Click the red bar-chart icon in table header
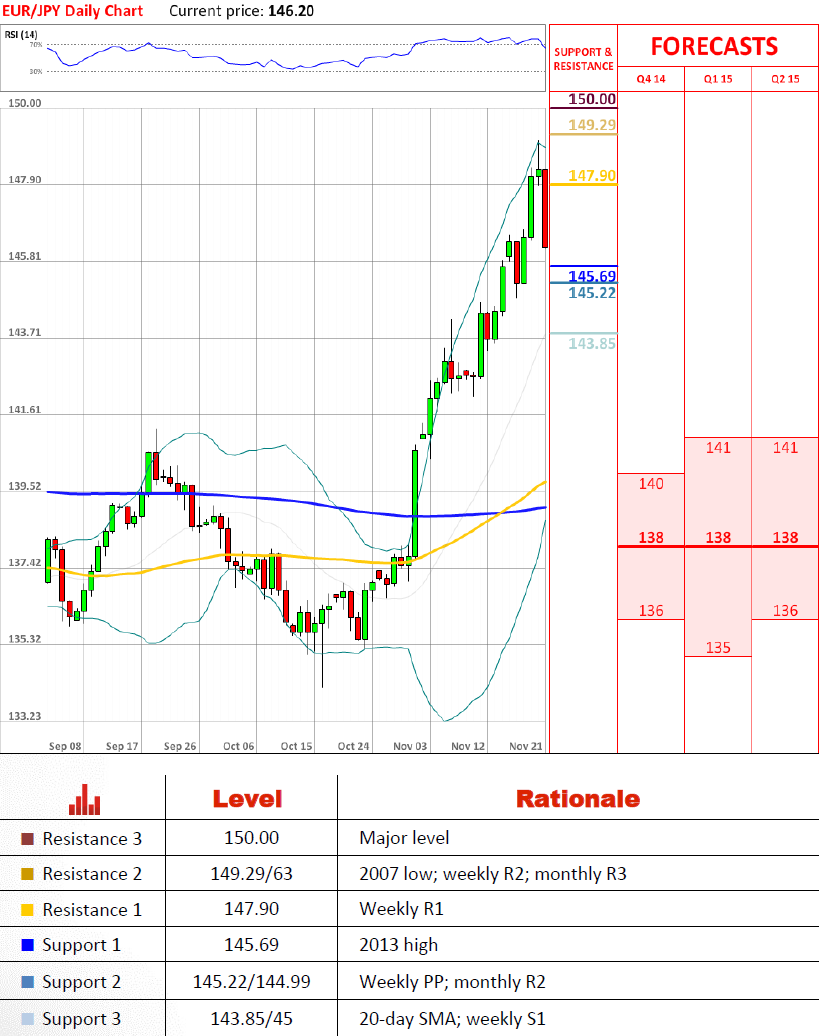Image resolution: width=819 pixels, height=1036 pixels. pyautogui.click(x=85, y=799)
